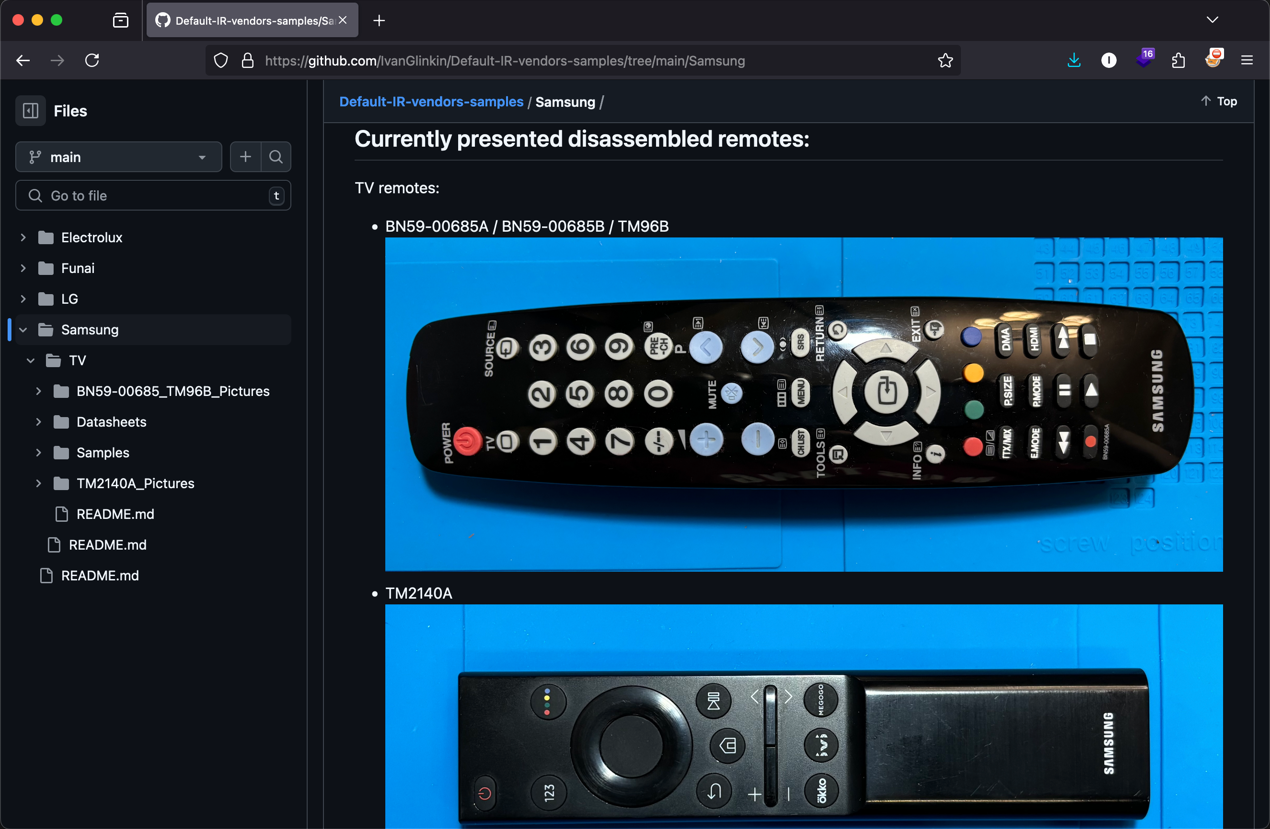
Task: Open the Electrolux folder
Action: coord(92,238)
